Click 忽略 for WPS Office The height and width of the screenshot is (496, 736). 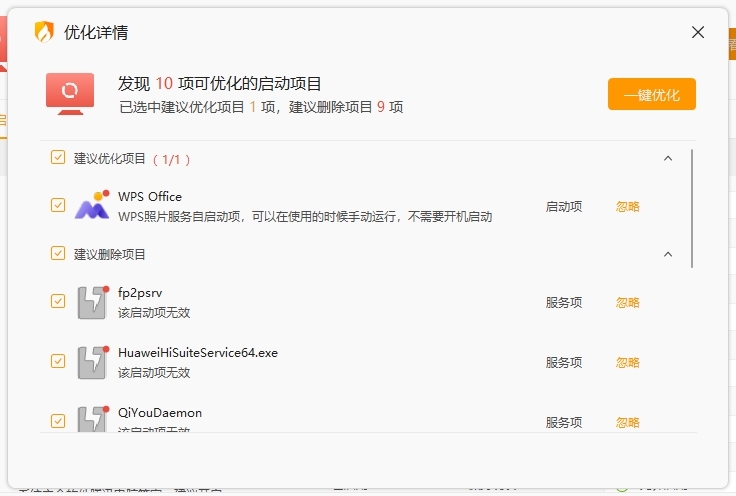[x=628, y=206]
